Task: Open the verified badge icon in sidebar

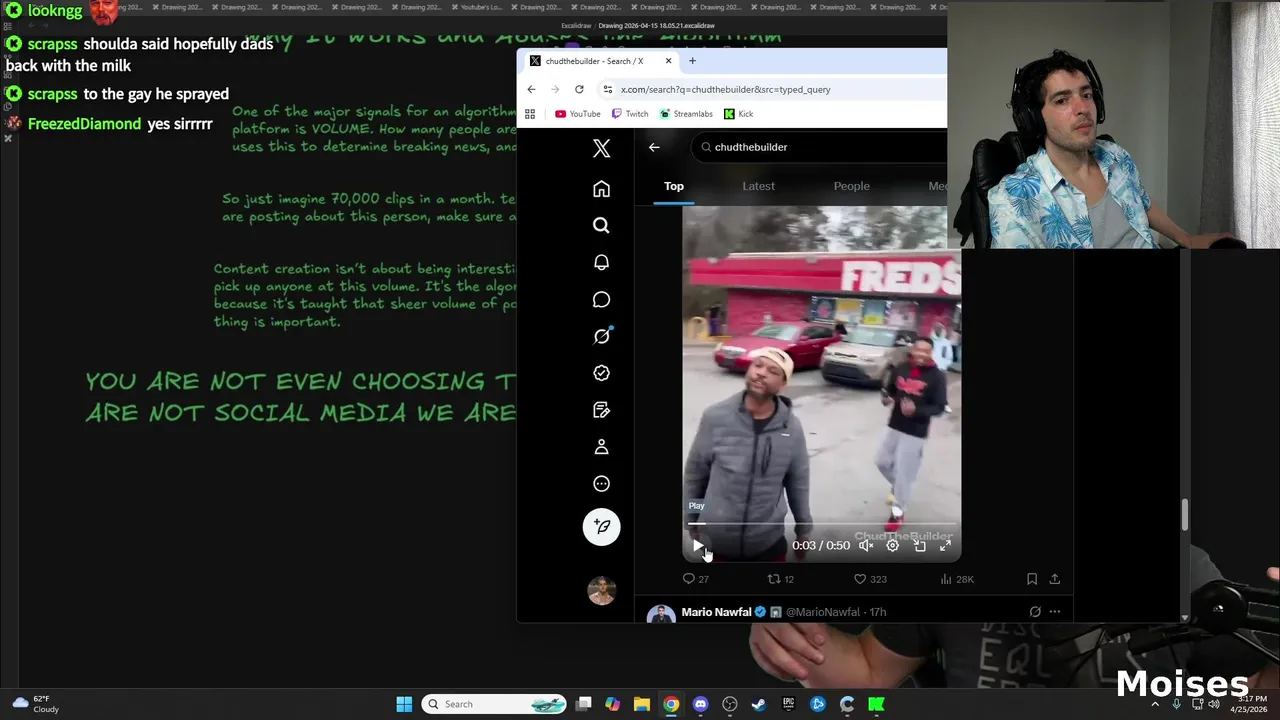Action: tap(601, 373)
